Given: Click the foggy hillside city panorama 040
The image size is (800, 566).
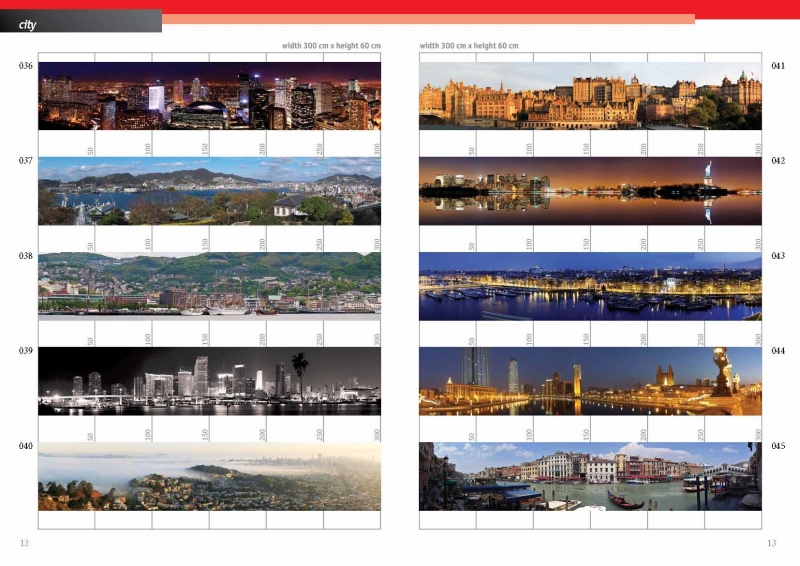Looking at the screenshot, I should [209, 477].
